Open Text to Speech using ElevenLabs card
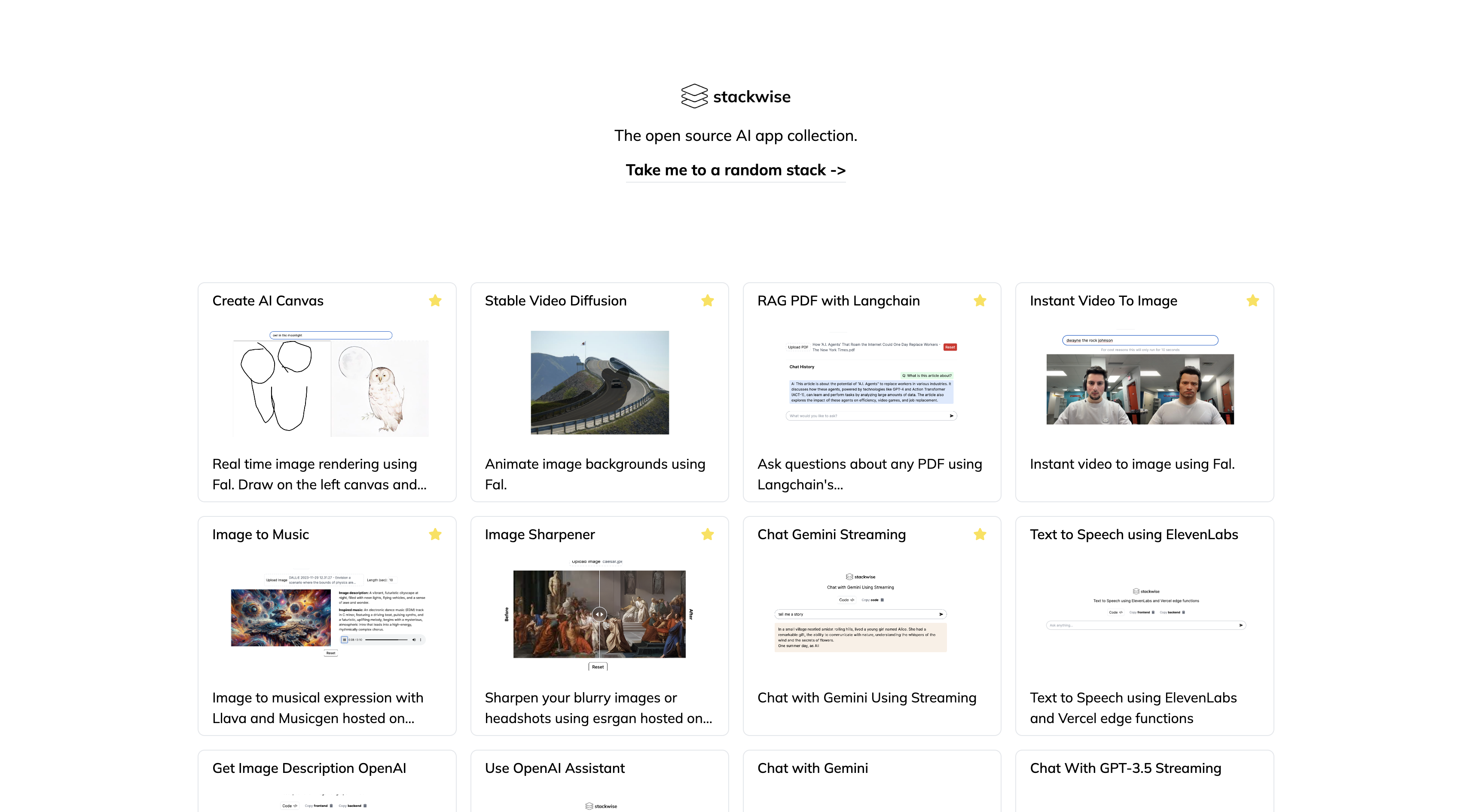This screenshot has width=1472, height=812. (1134, 534)
